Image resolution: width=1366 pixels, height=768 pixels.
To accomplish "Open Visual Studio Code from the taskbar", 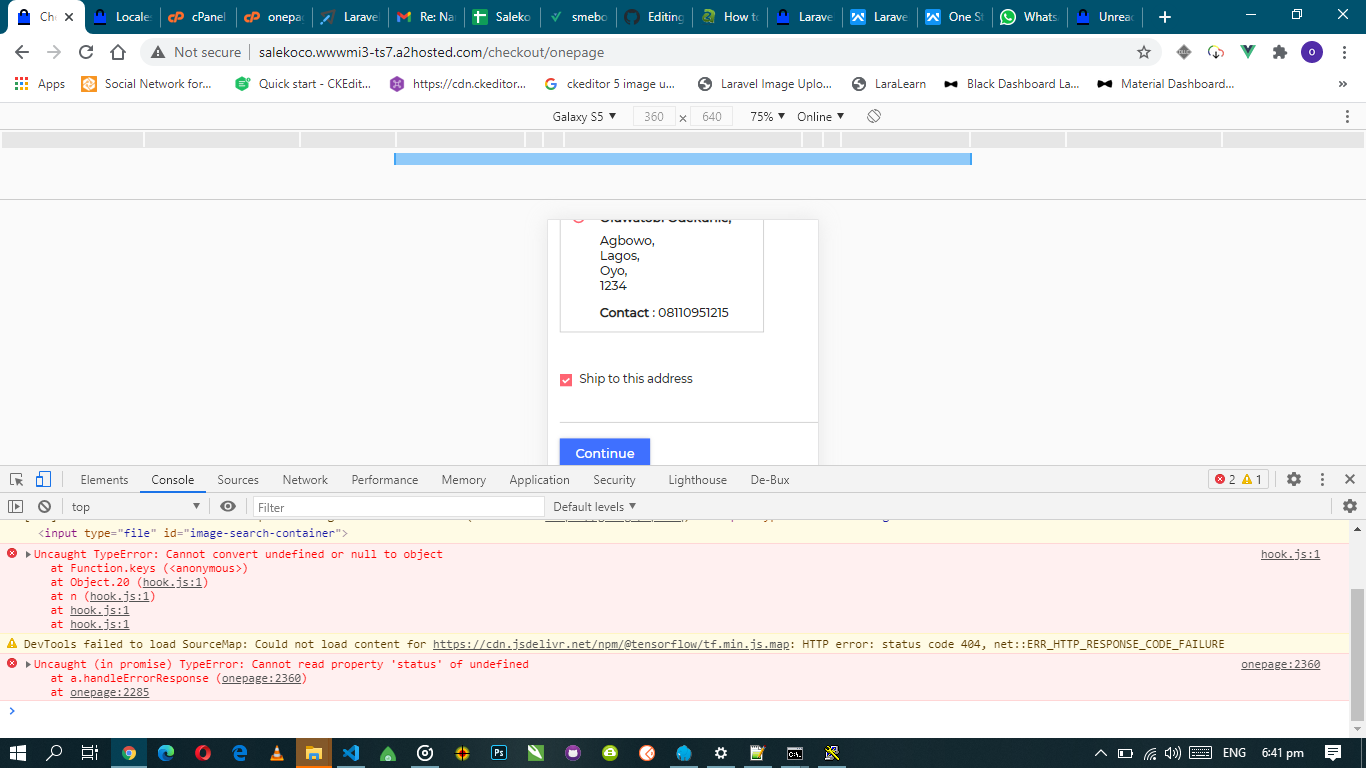I will coord(350,753).
